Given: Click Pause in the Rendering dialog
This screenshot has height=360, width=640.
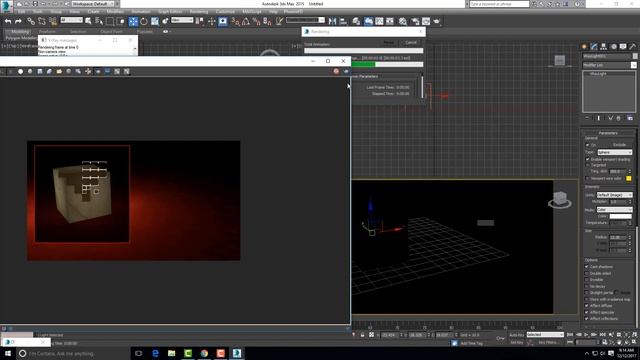Looking at the screenshot, I should [x=389, y=42].
